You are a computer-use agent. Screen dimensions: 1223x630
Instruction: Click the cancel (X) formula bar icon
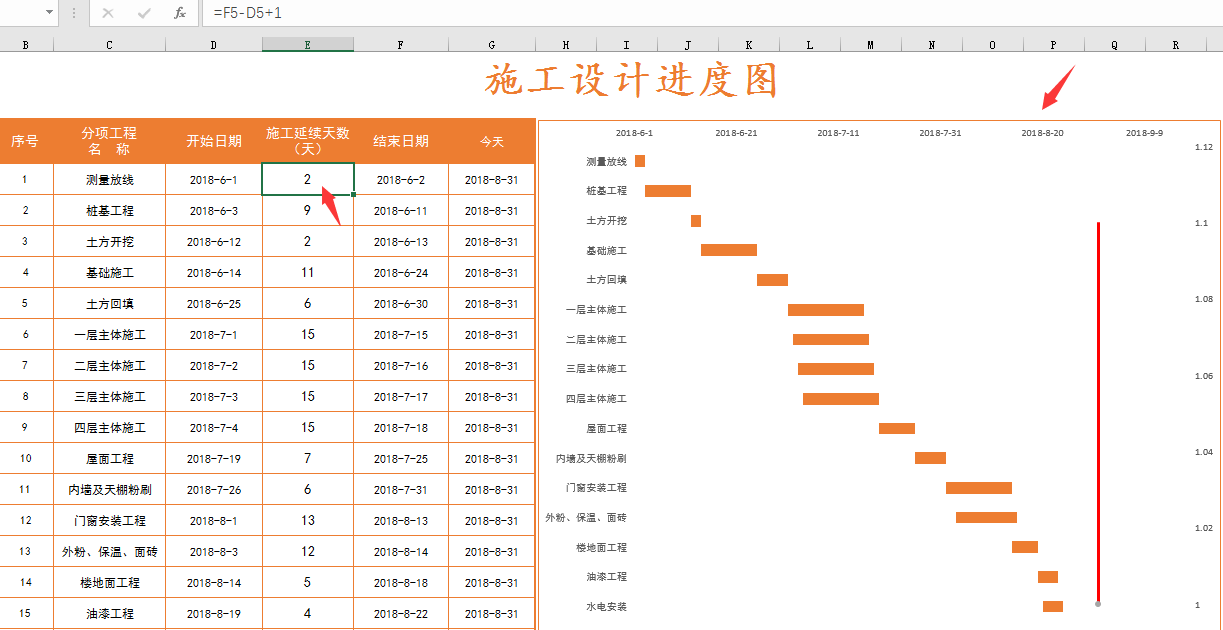click(x=108, y=13)
